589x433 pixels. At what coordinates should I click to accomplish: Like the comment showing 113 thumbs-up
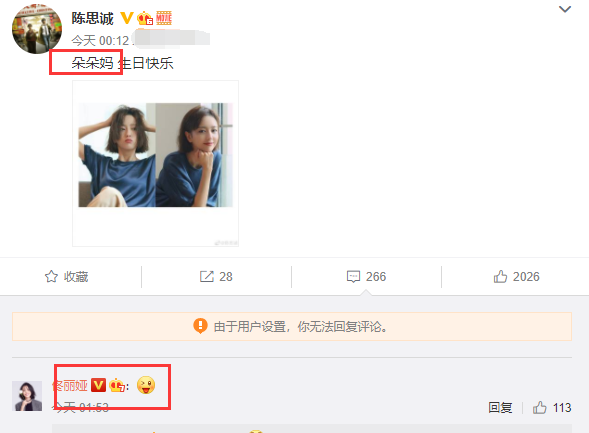552,408
